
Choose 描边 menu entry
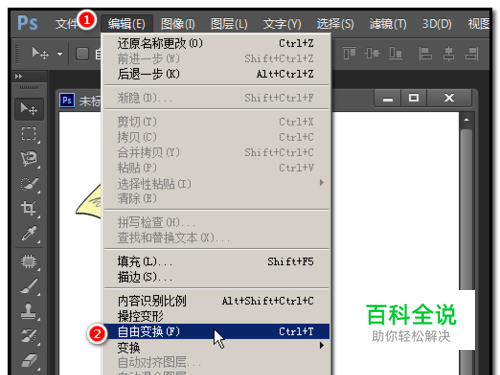216,277
